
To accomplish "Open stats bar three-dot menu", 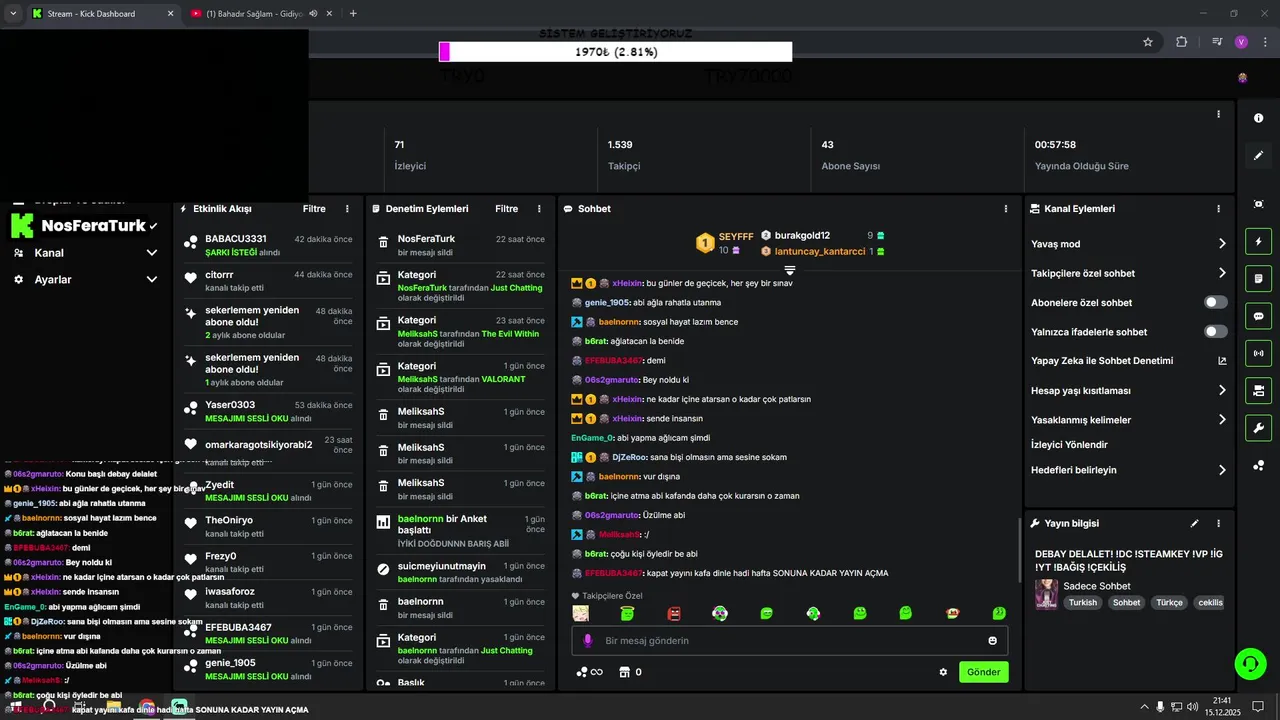I will 1218,114.
